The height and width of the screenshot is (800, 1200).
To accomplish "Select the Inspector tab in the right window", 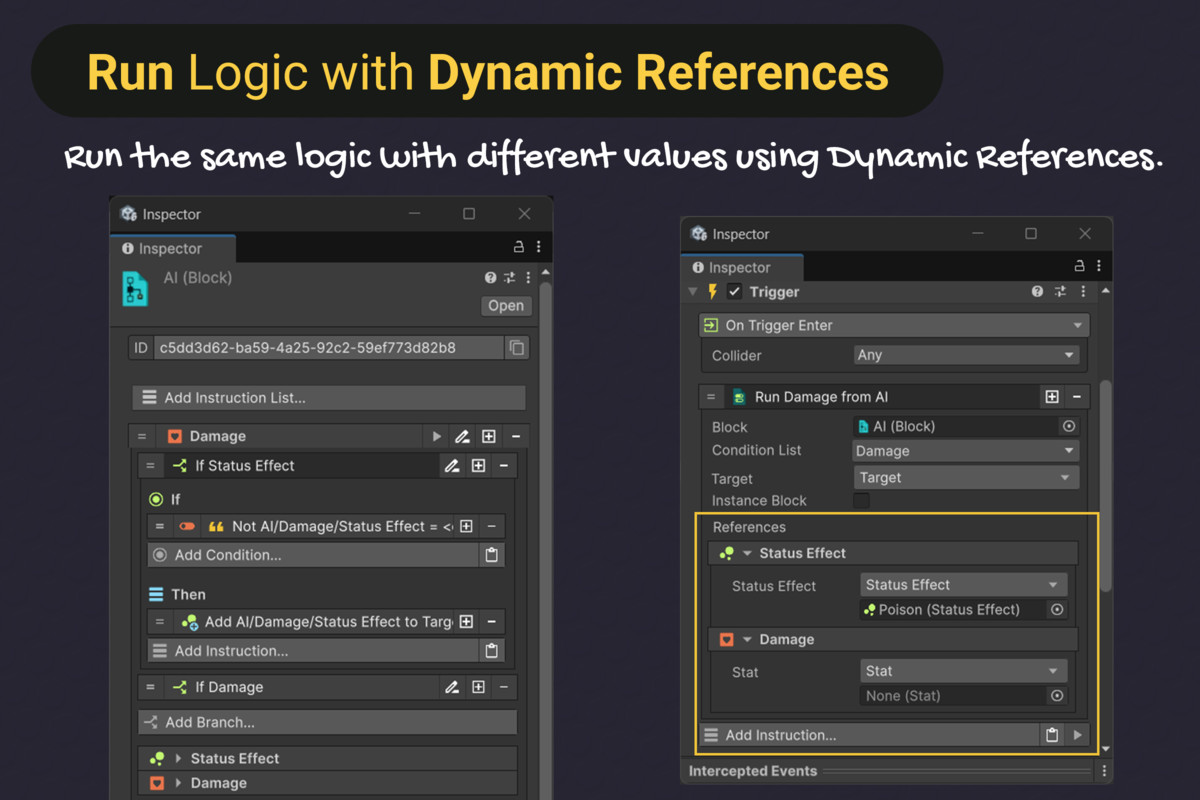I will pyautogui.click(x=740, y=268).
